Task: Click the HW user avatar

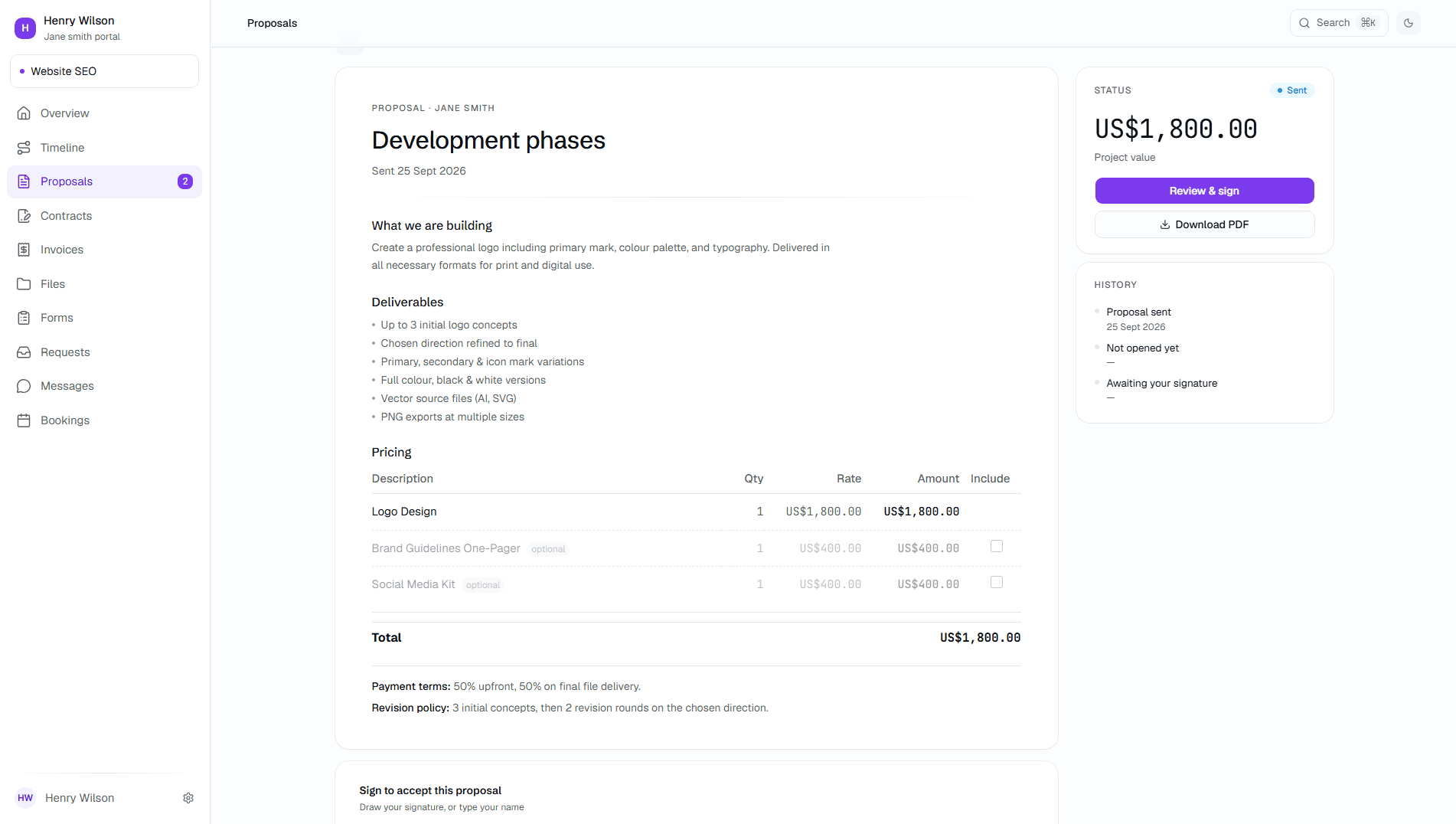Action: pos(25,798)
